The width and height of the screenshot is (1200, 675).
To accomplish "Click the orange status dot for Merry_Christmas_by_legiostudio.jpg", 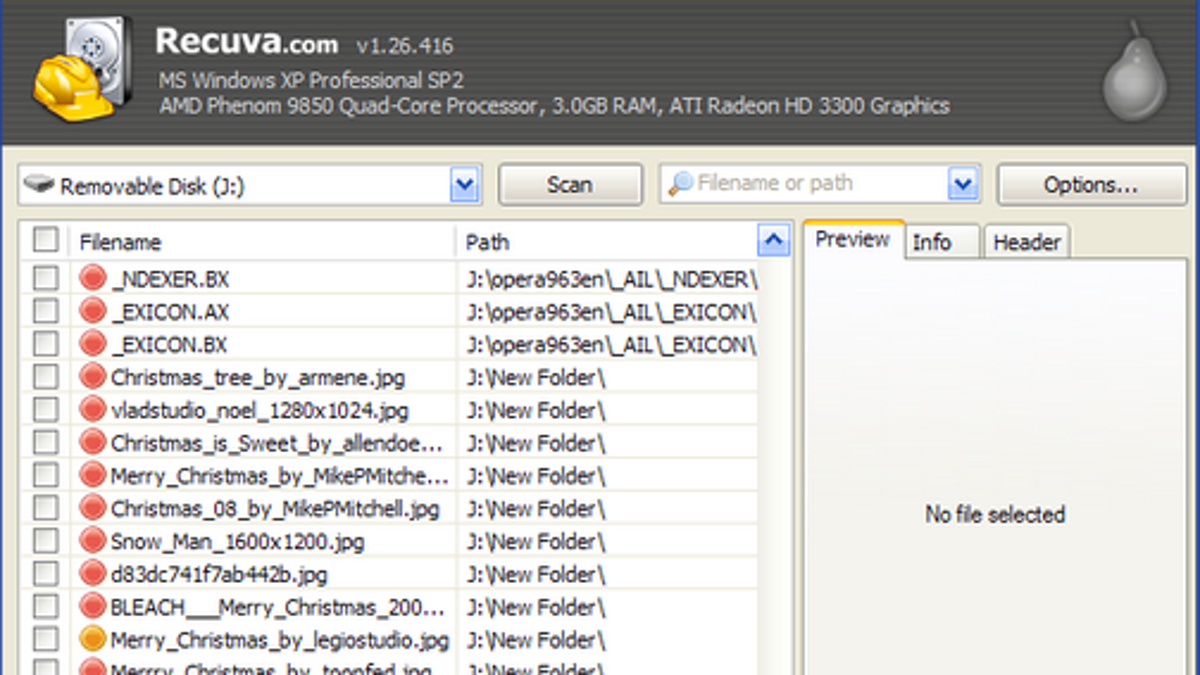I will click(93, 639).
